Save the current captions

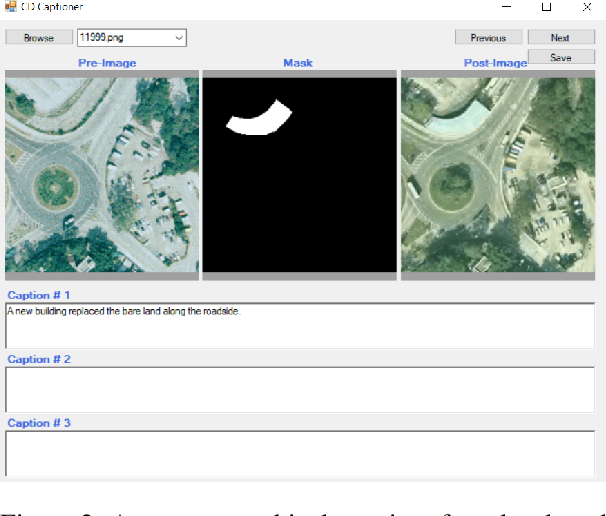tap(560, 57)
